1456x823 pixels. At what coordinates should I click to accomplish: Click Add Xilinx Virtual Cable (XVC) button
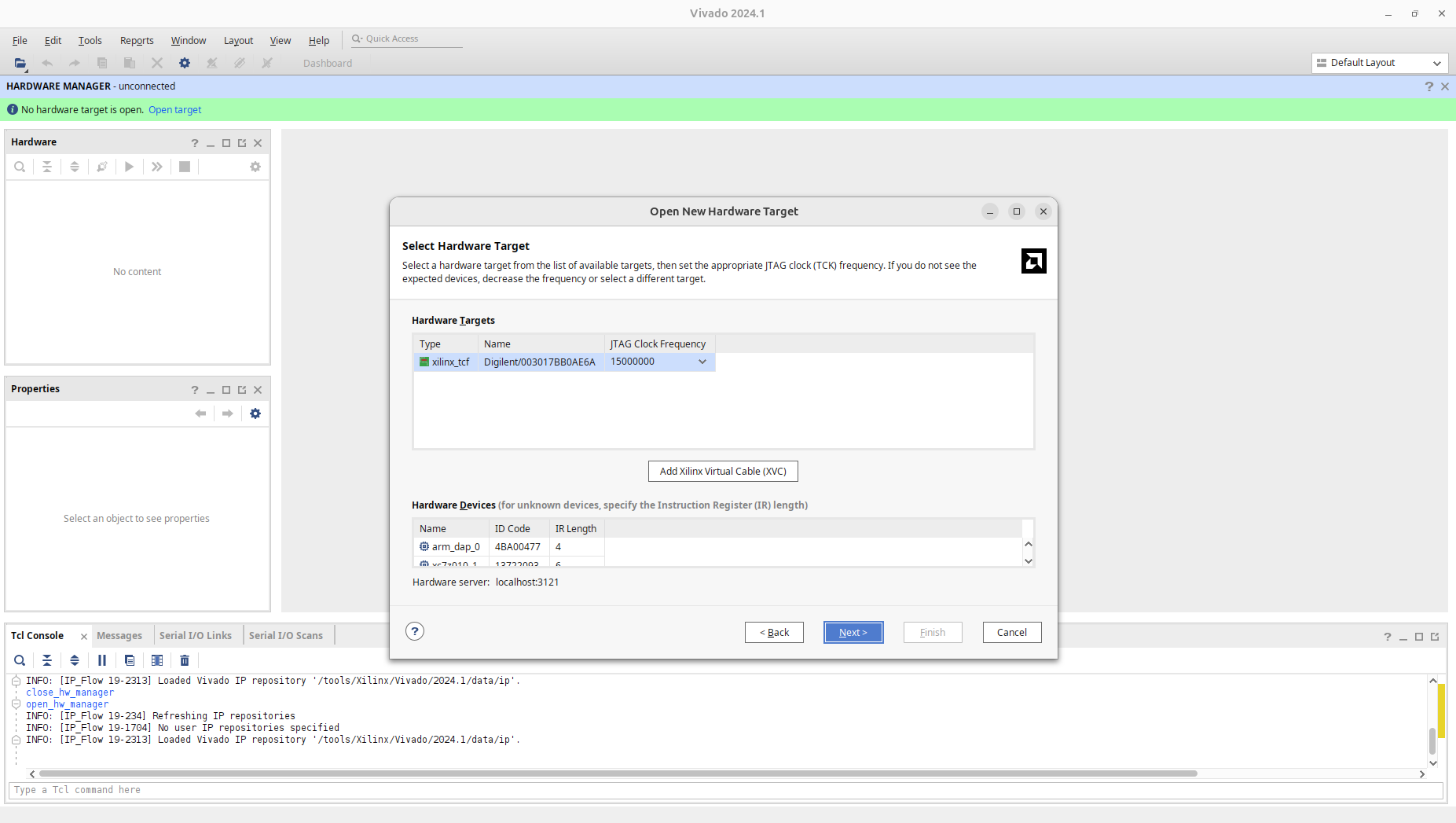pyautogui.click(x=723, y=471)
